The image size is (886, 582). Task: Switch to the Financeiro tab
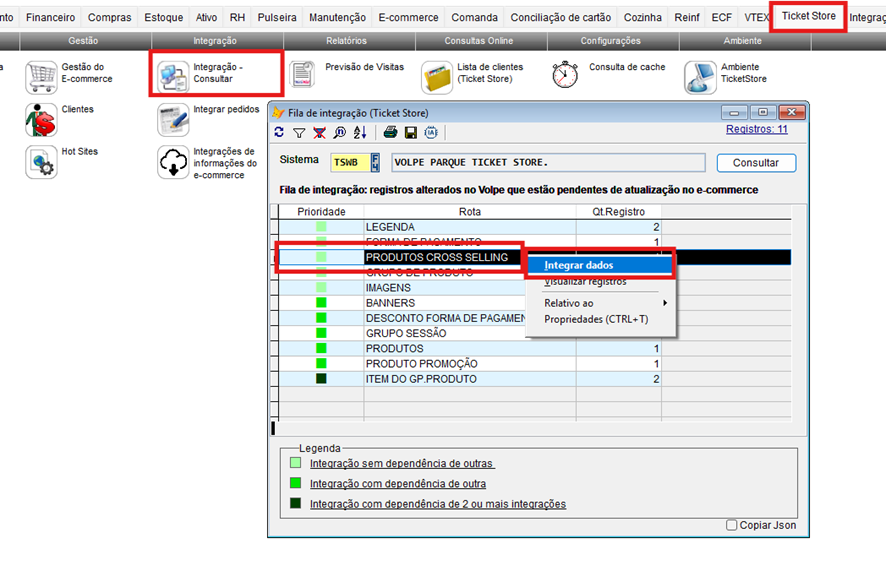click(x=50, y=18)
